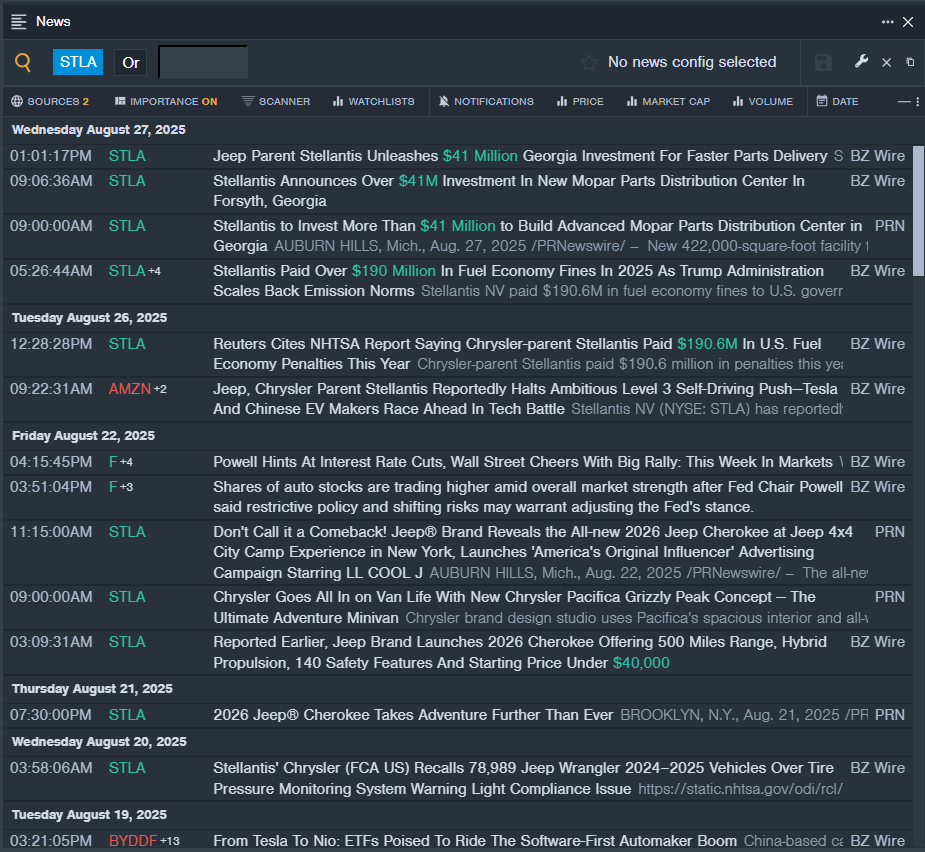Open From Tesla To Nio ETFs headline

pyautogui.click(x=475, y=841)
